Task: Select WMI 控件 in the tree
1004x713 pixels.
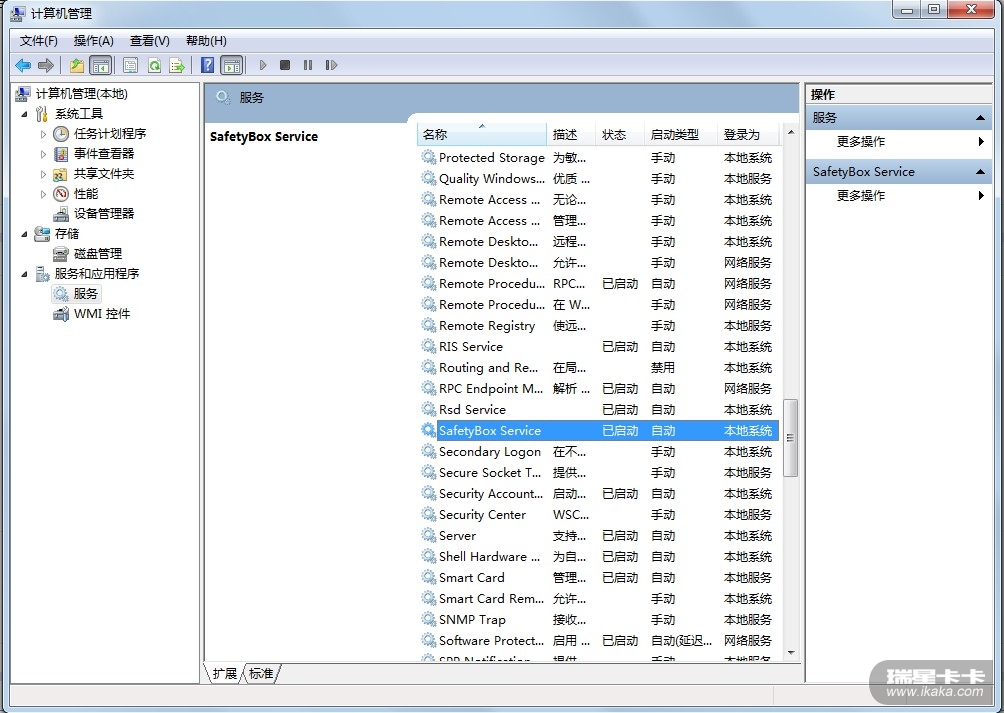Action: [x=101, y=314]
